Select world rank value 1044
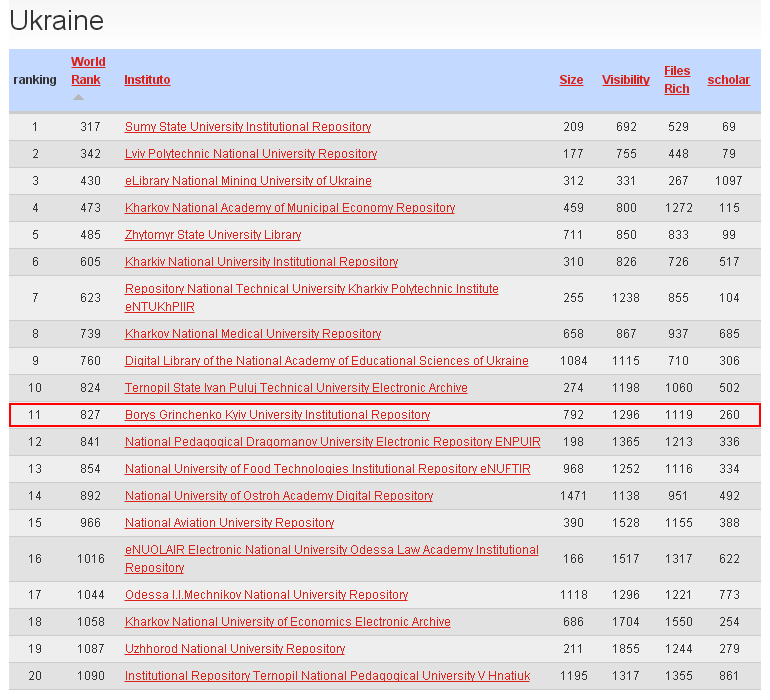 tap(91, 595)
